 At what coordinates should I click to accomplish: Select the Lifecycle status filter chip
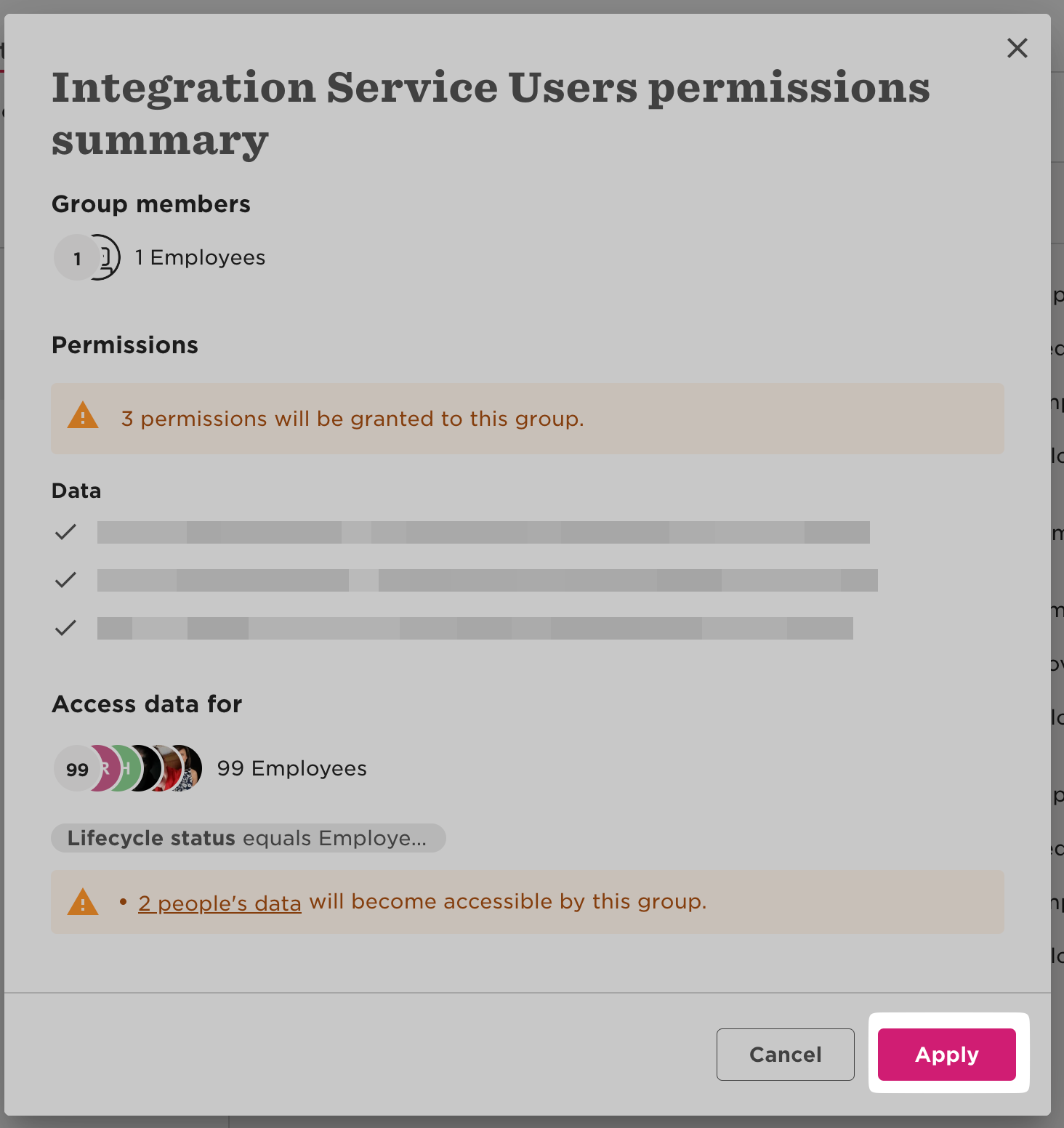248,838
